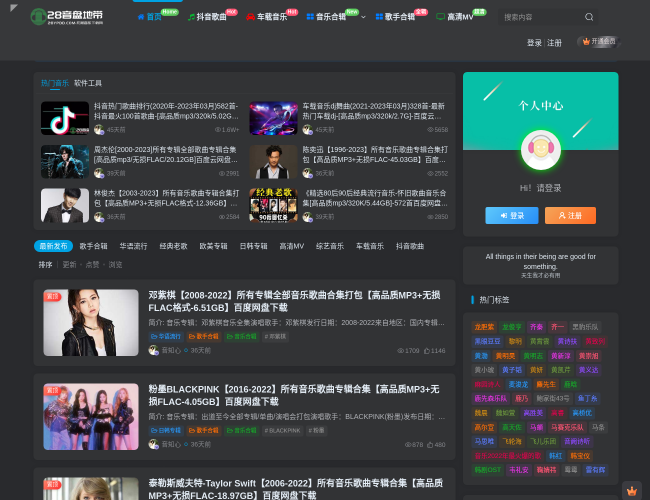Switch to the 软件工具 tab

point(88,83)
